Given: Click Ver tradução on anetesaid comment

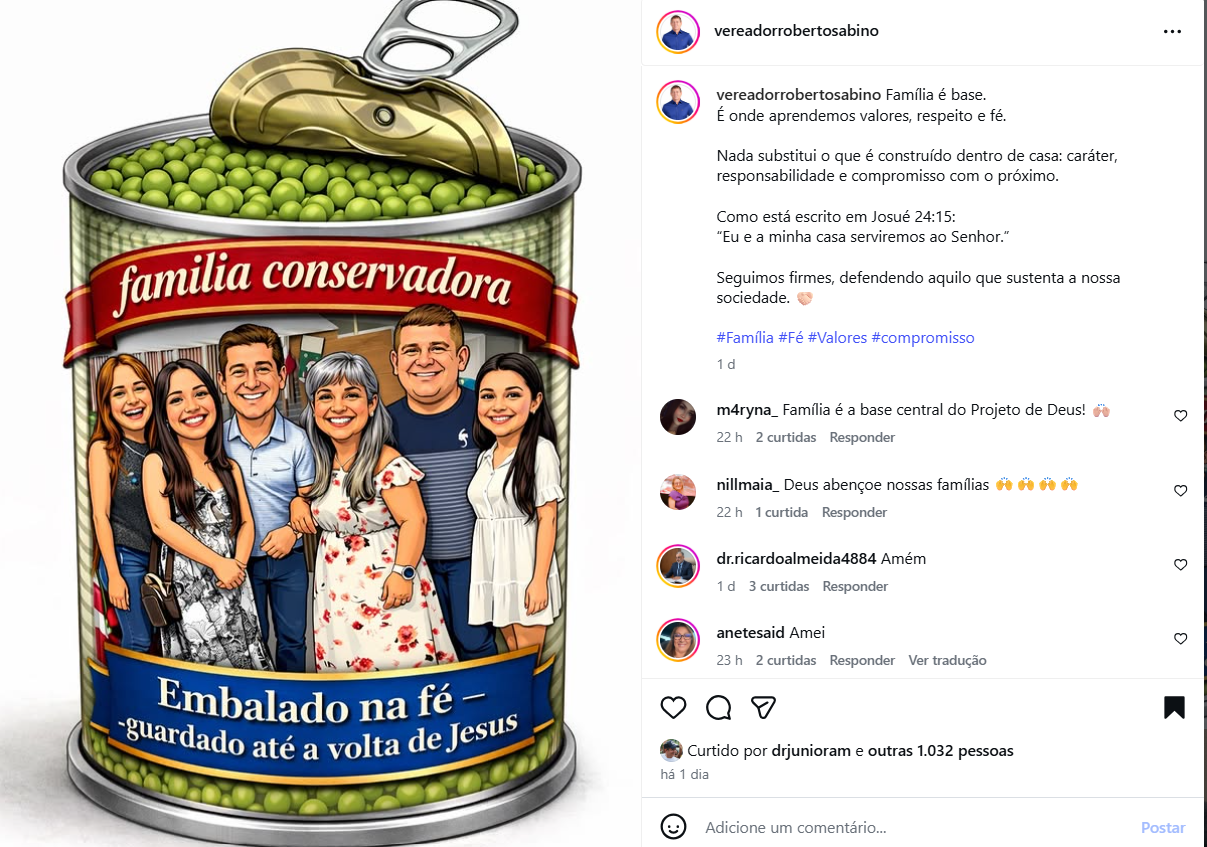Looking at the screenshot, I should coord(947,660).
